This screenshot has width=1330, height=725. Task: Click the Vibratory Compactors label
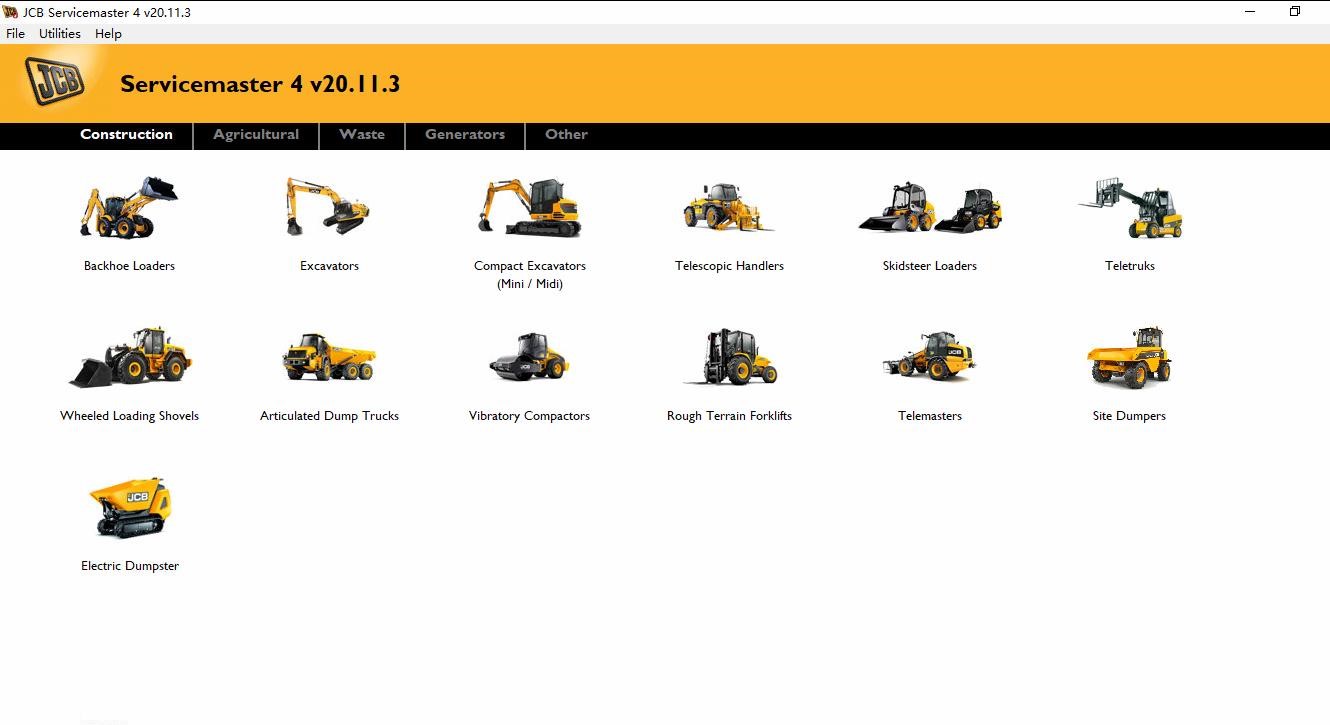(x=529, y=416)
